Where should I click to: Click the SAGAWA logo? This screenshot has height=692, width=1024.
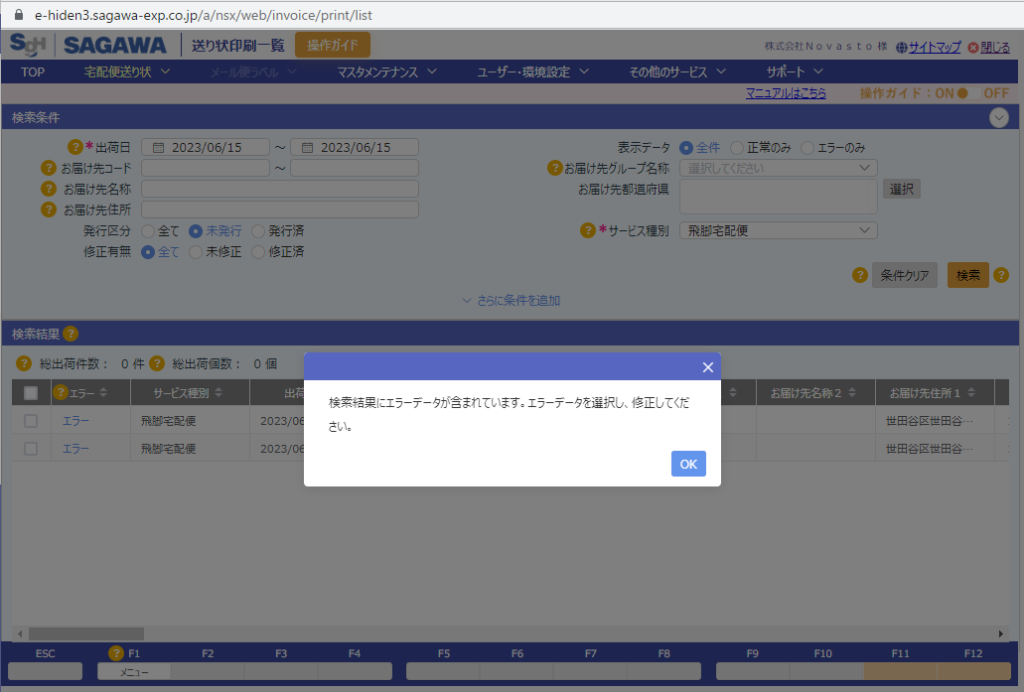point(115,45)
